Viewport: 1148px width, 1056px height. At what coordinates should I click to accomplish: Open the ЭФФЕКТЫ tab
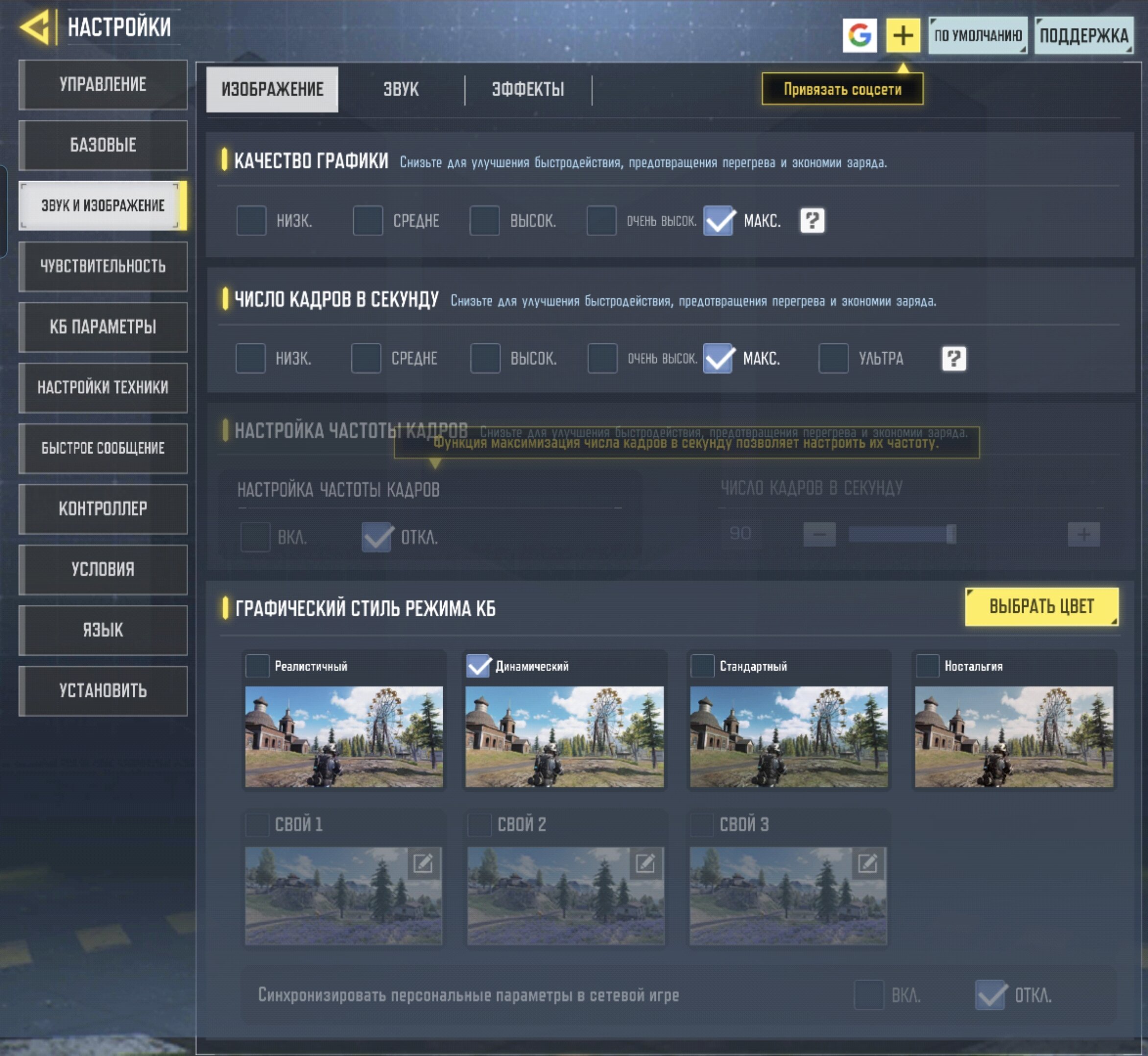[x=528, y=90]
